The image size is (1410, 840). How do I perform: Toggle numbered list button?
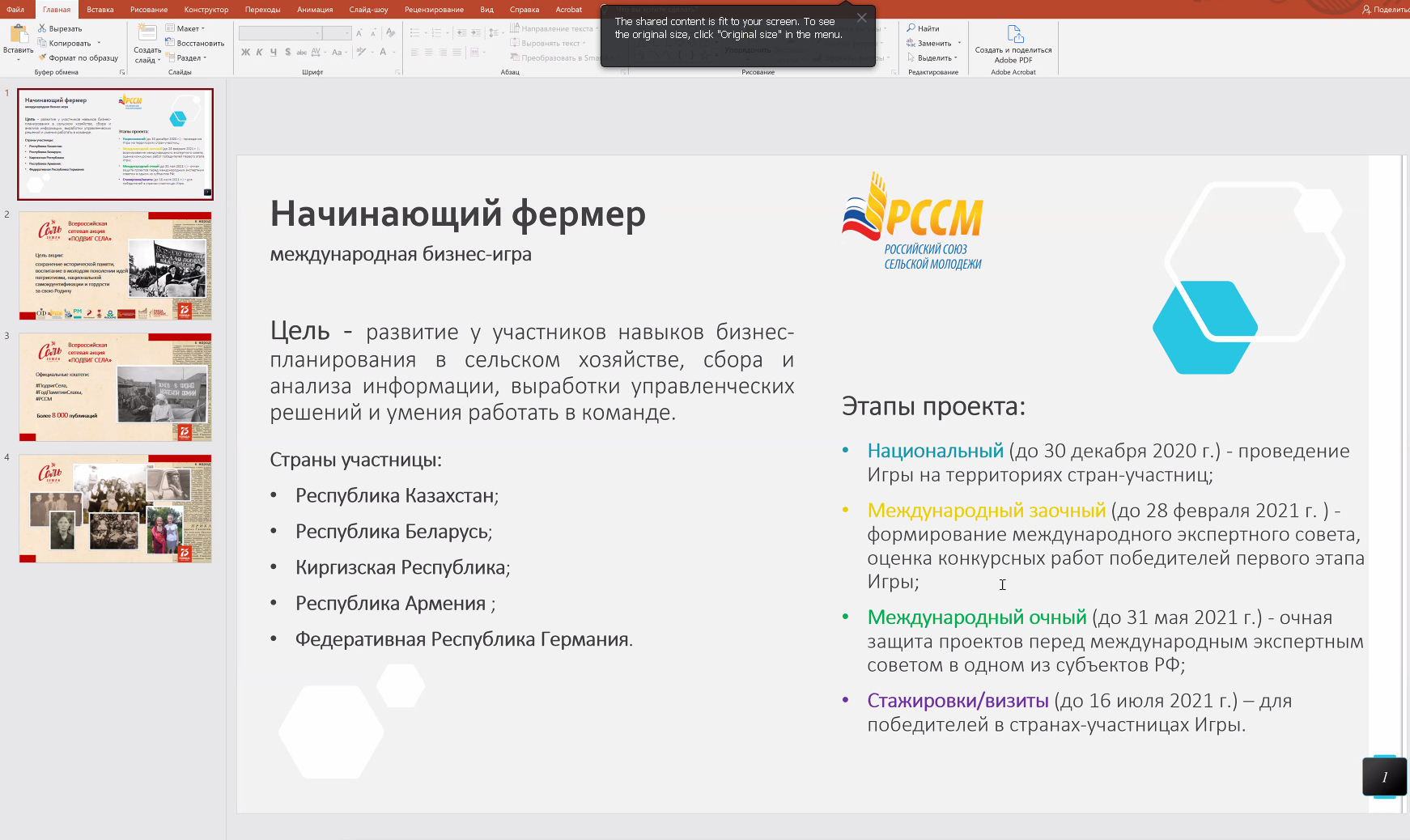coord(439,33)
